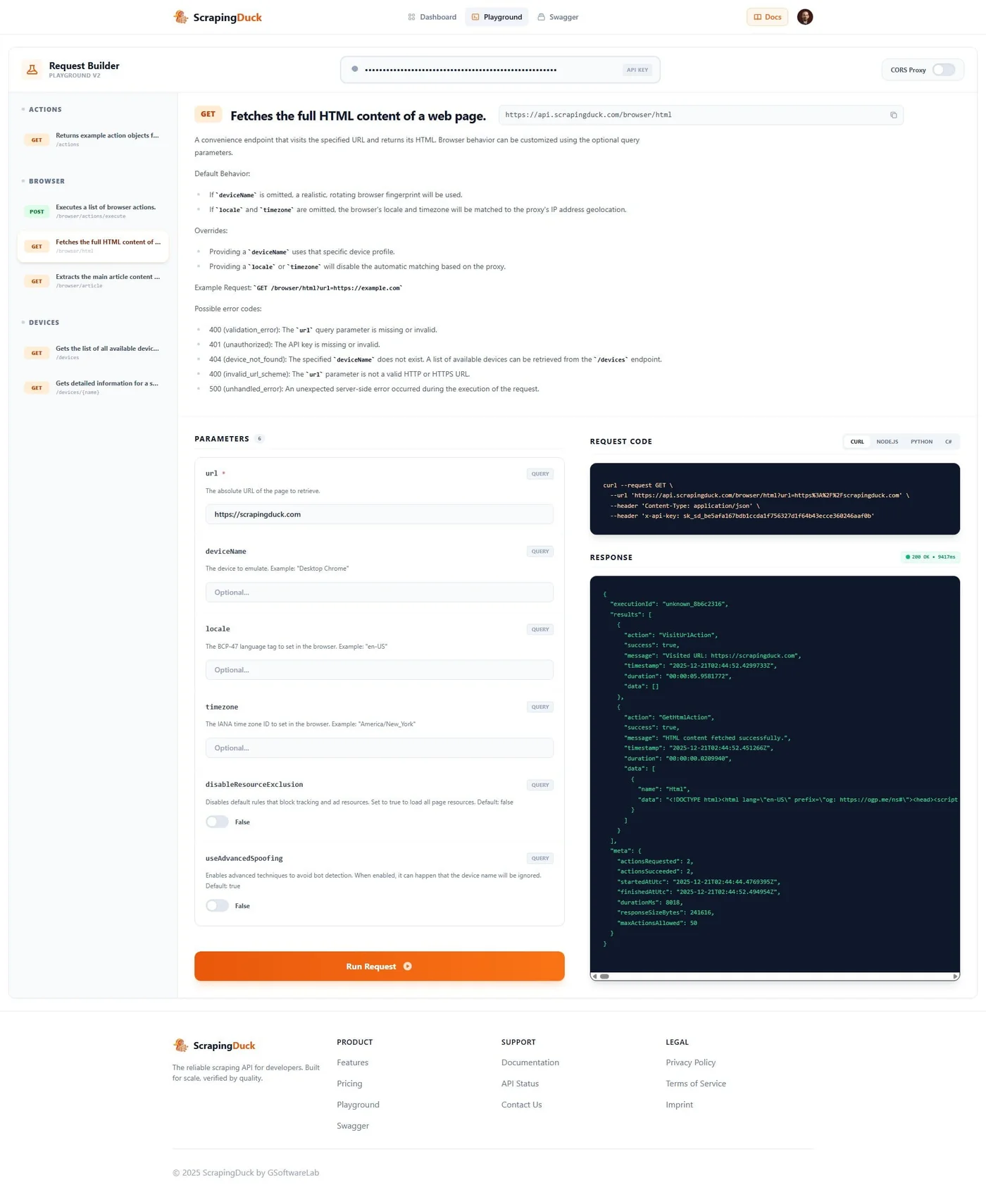Click the timezone optional input

coord(379,748)
